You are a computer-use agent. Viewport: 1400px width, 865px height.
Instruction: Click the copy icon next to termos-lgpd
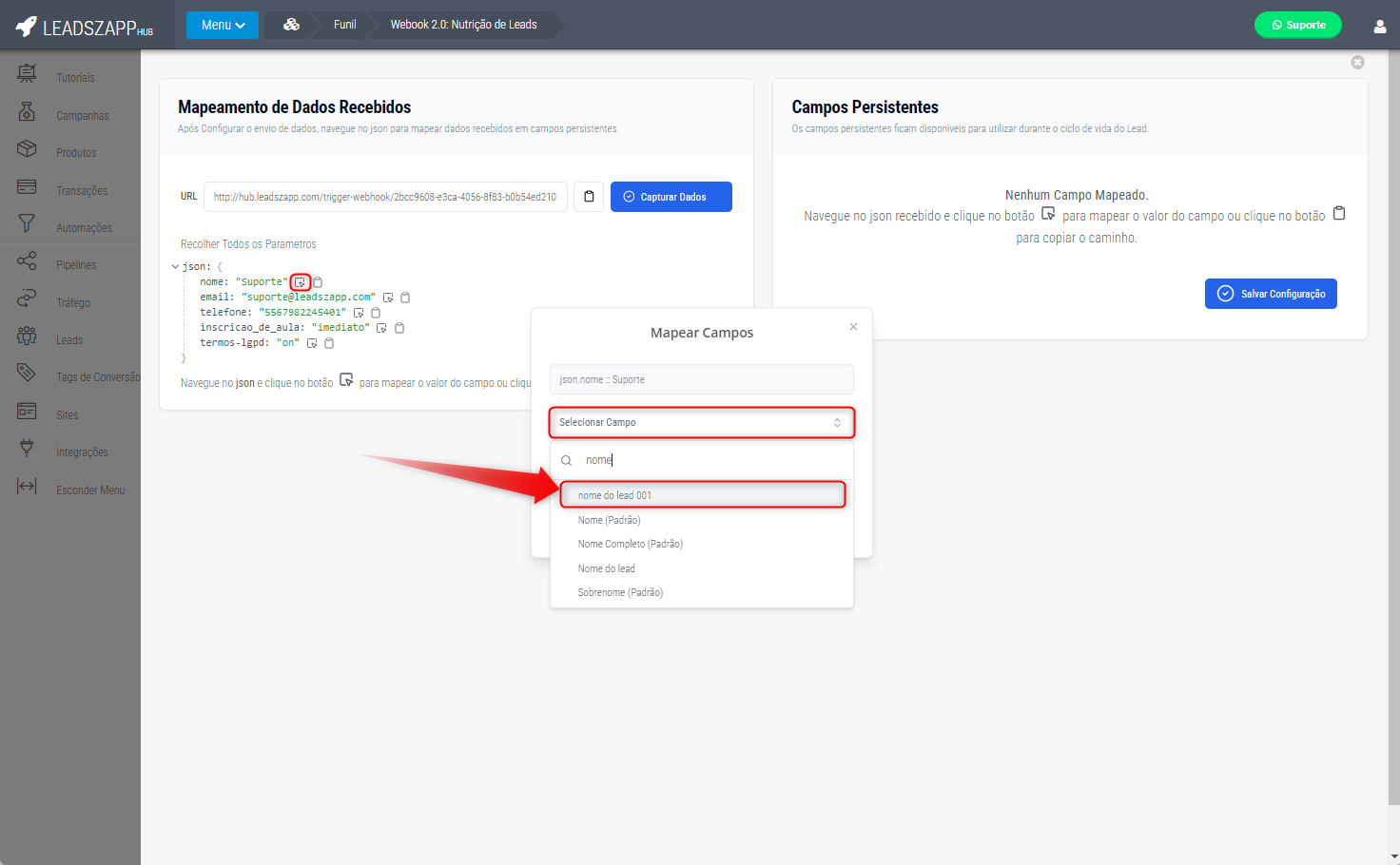click(x=329, y=343)
